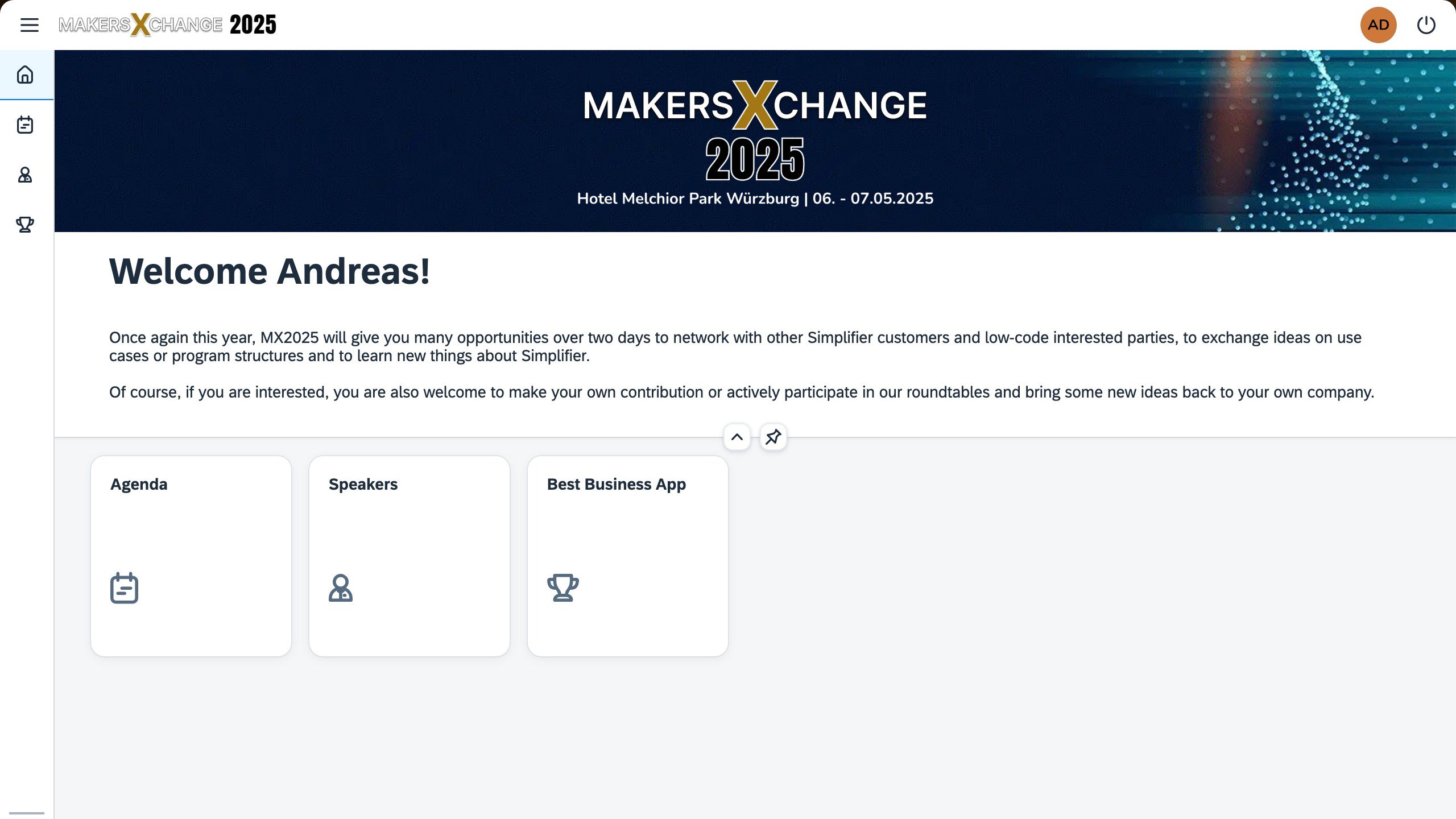The image size is (1456, 819).
Task: Click the calendar icon in the Agenda tile
Action: tap(124, 588)
